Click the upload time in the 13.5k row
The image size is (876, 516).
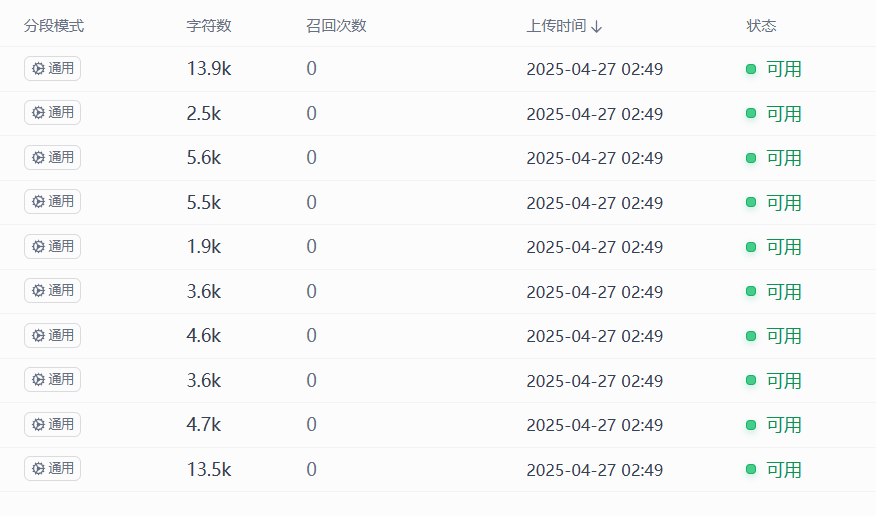click(594, 470)
